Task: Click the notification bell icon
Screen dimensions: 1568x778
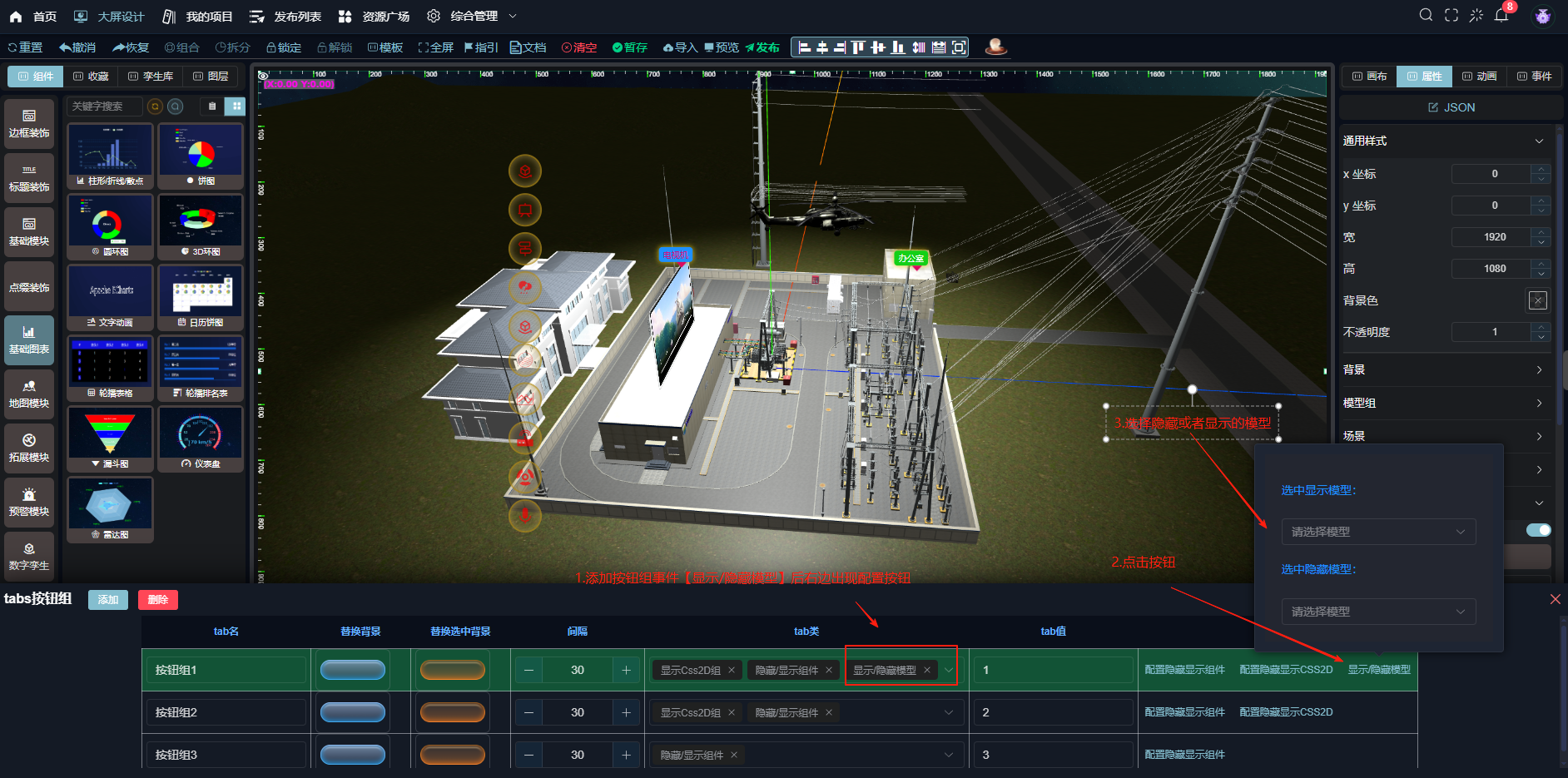Action: [x=1501, y=16]
